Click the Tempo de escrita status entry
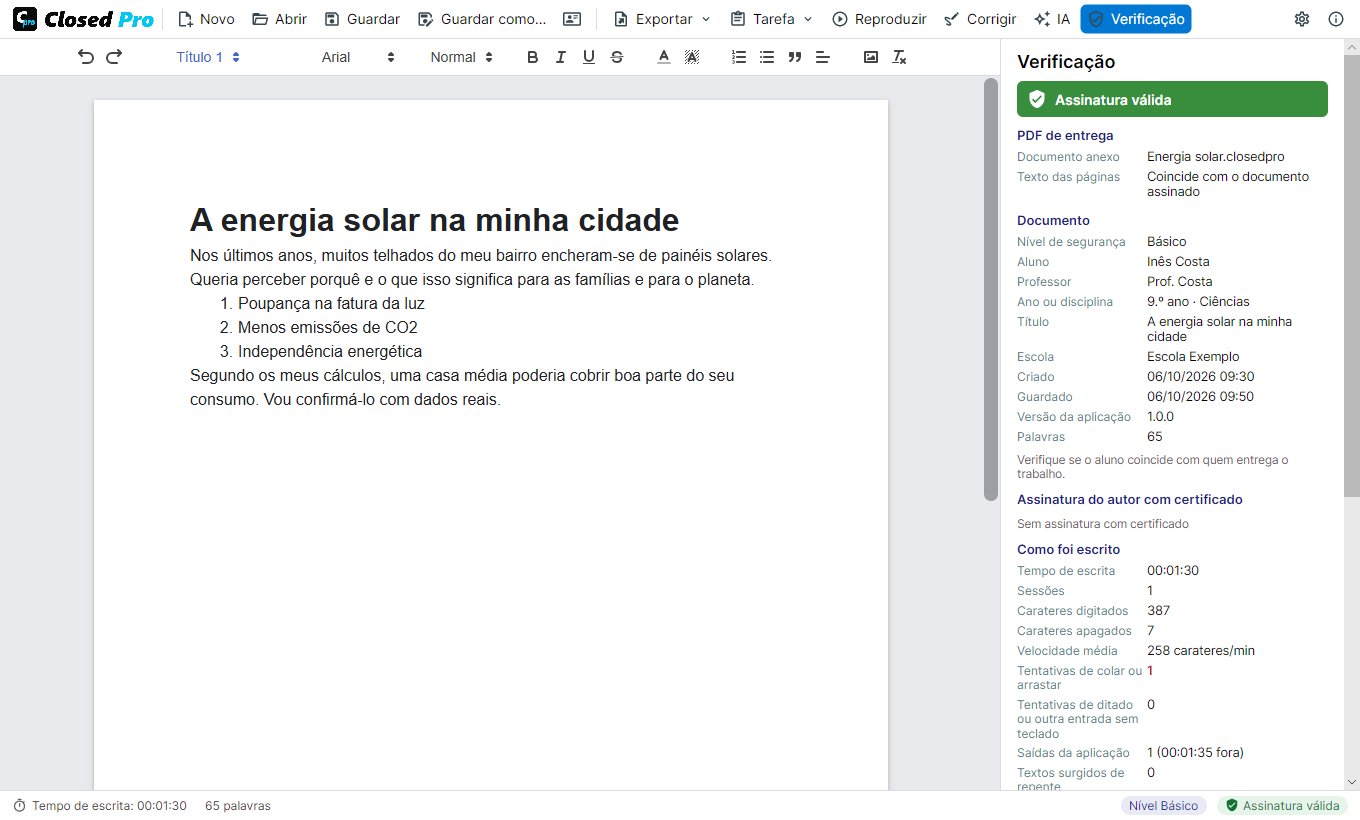 coord(100,805)
